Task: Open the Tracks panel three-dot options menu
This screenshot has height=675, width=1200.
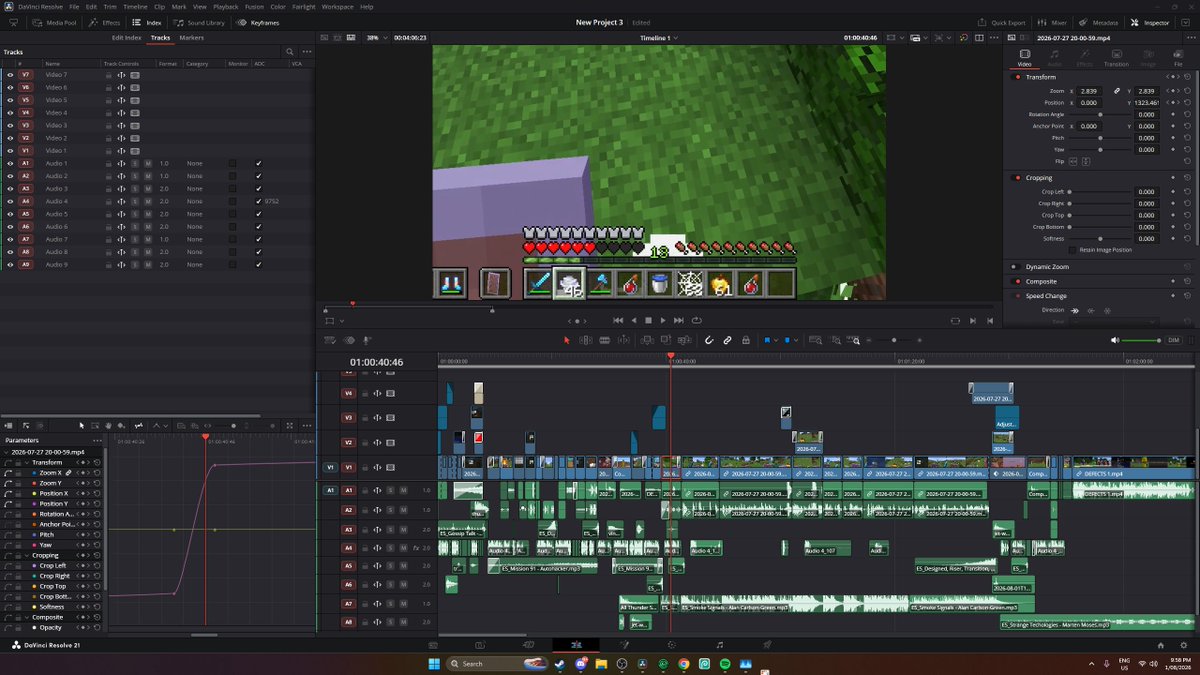Action: tap(305, 52)
